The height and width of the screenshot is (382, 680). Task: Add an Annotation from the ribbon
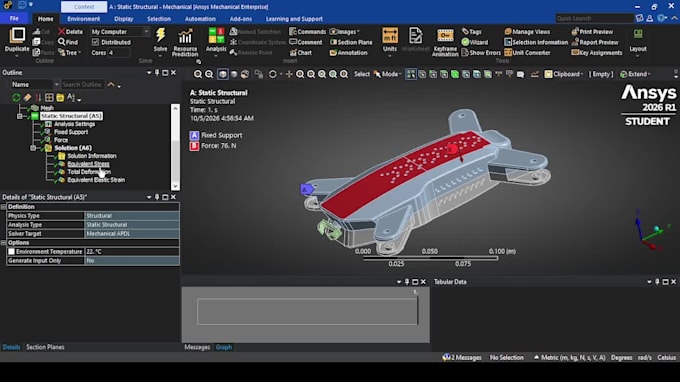[x=348, y=52]
